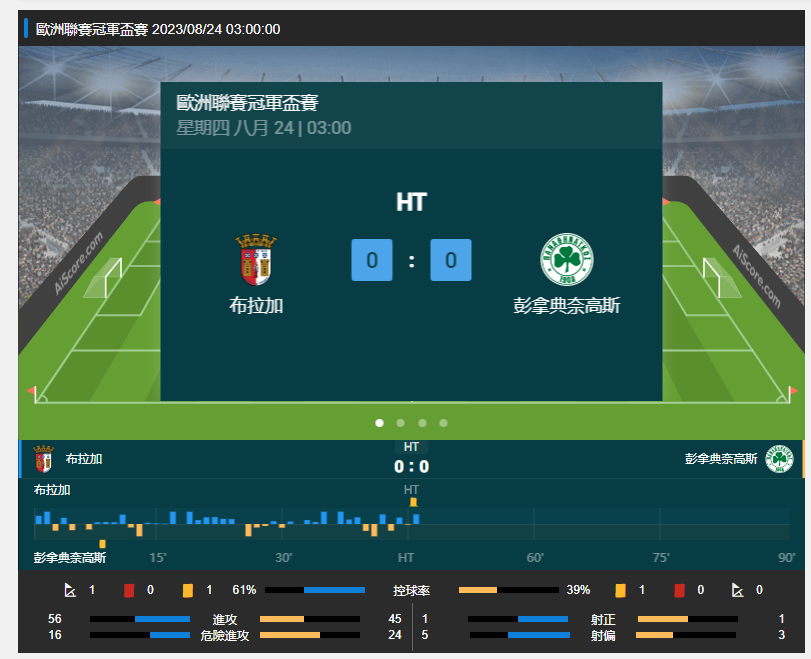This screenshot has width=811, height=659.
Task: Click Braga's home score box showing 0
Action: pyautogui.click(x=372, y=260)
